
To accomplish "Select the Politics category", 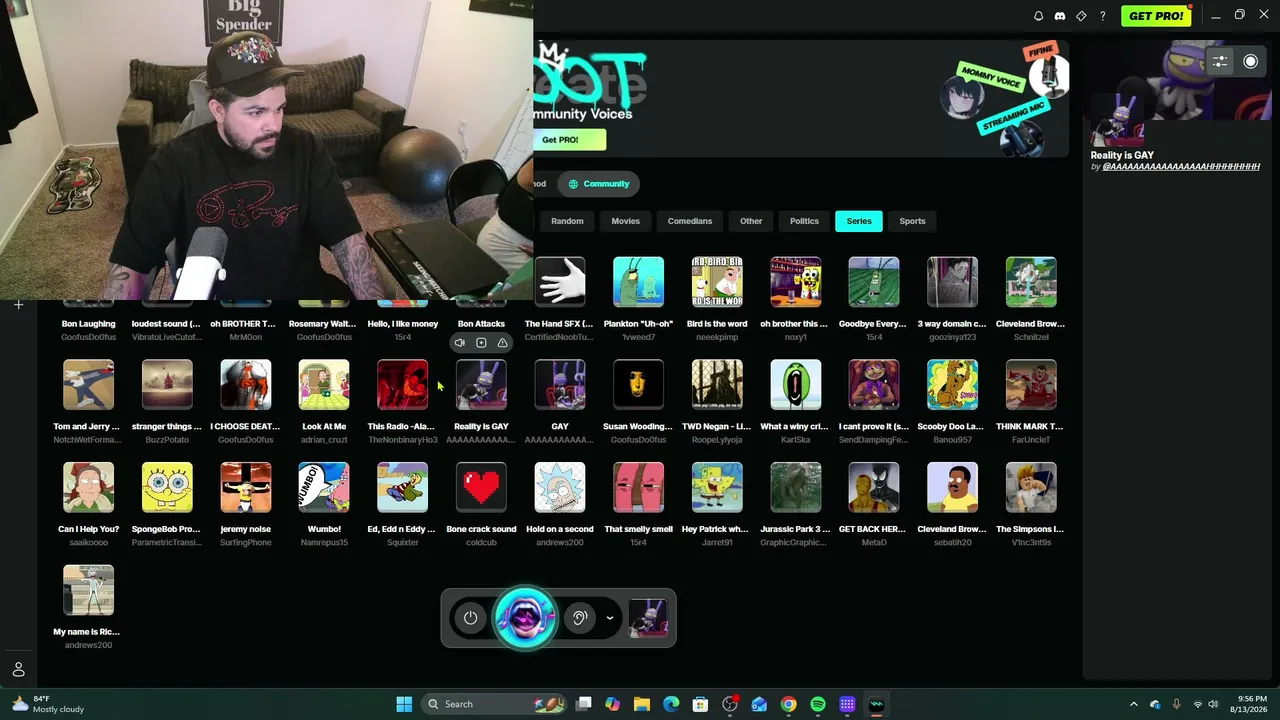I will [804, 221].
